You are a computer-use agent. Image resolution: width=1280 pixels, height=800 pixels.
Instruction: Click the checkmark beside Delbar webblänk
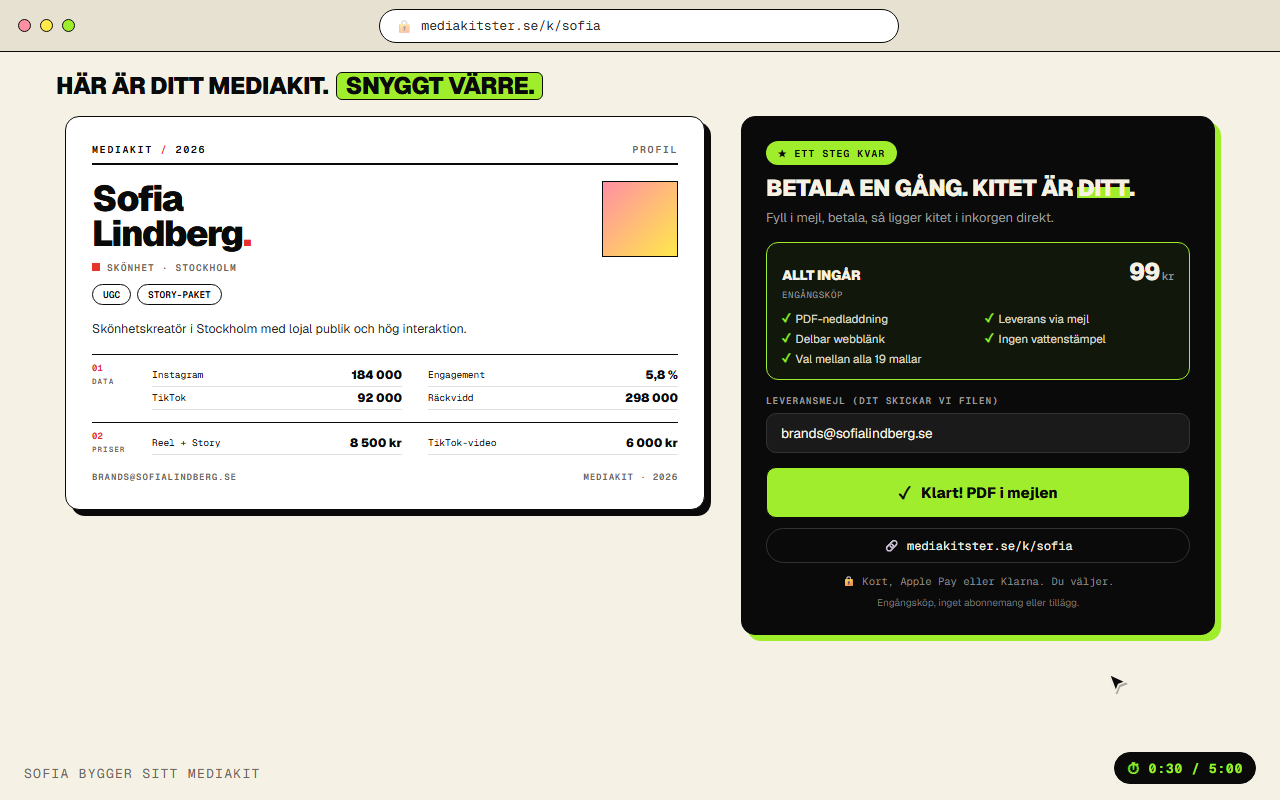786,339
